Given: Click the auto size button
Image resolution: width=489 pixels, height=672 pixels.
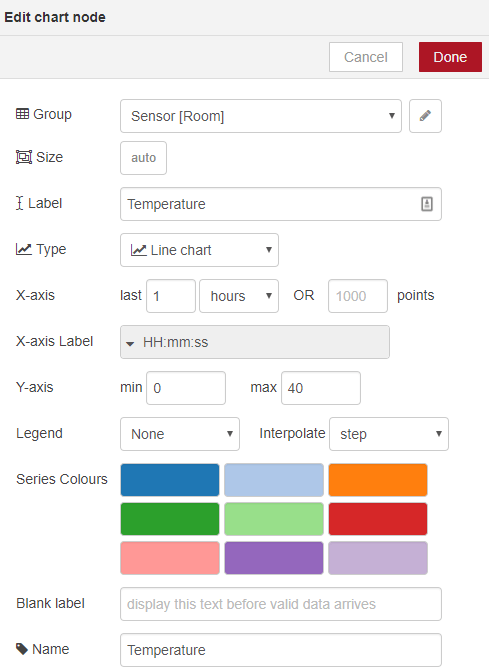Looking at the screenshot, I should (143, 158).
